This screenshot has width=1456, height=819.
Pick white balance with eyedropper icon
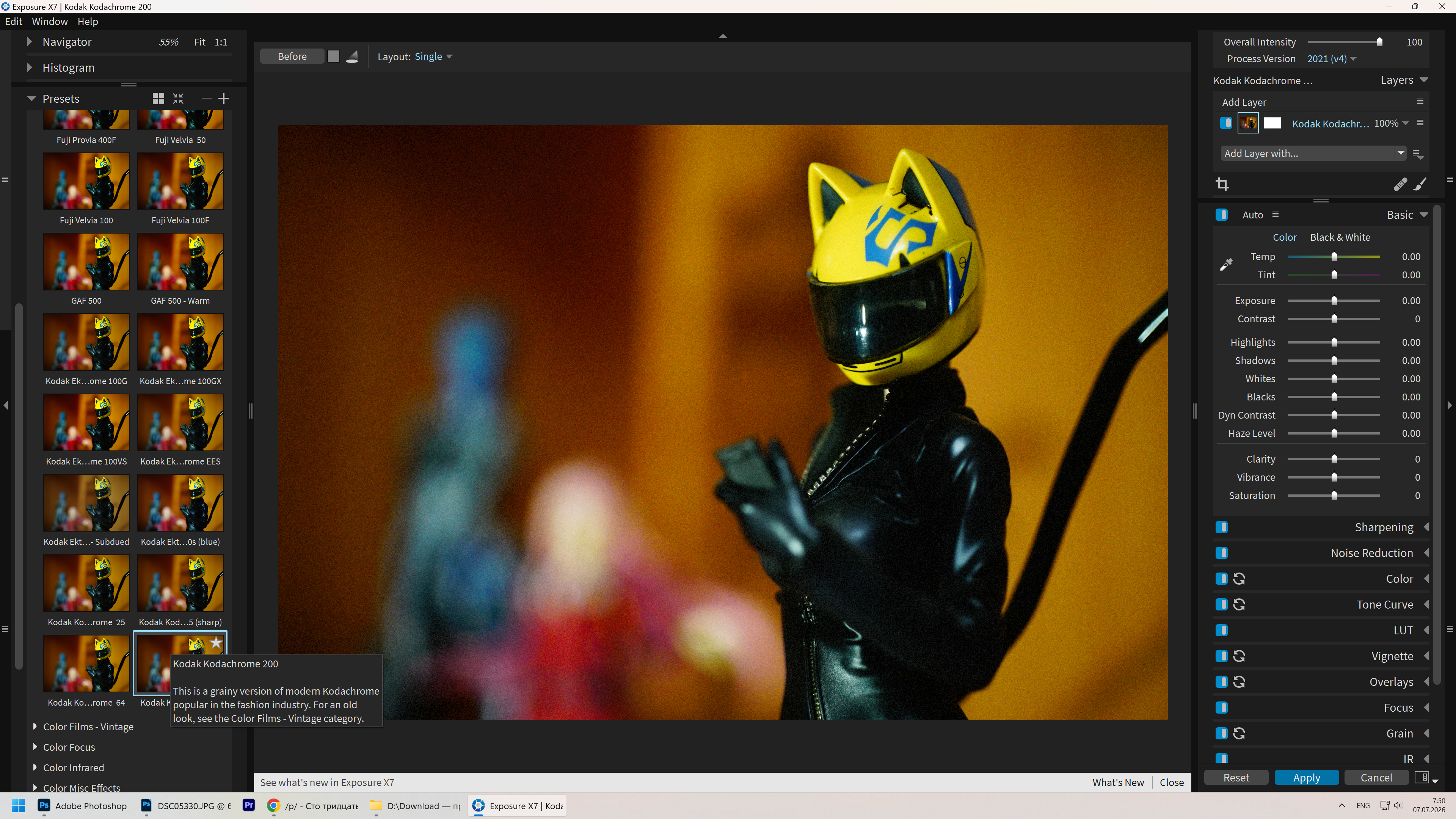[1226, 265]
